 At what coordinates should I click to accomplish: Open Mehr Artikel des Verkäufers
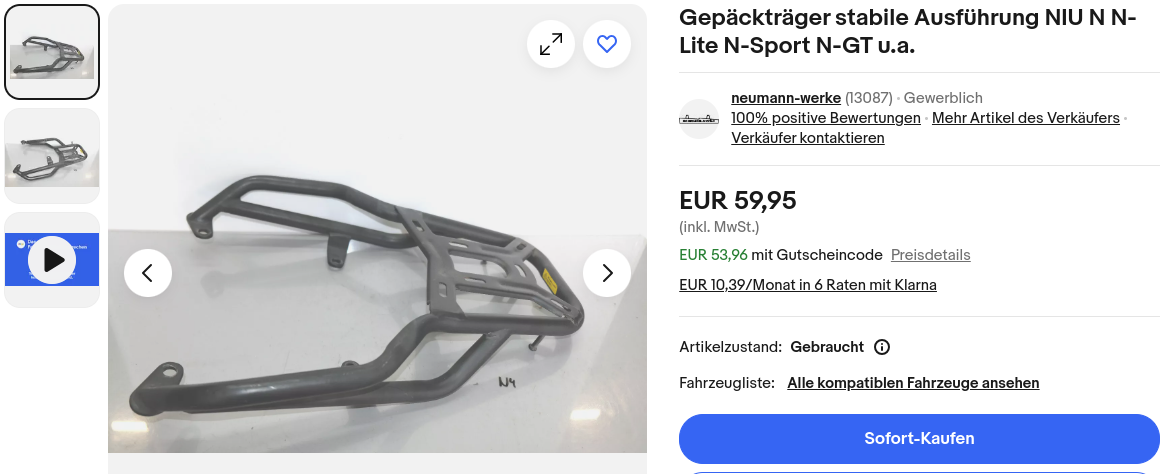click(1025, 118)
